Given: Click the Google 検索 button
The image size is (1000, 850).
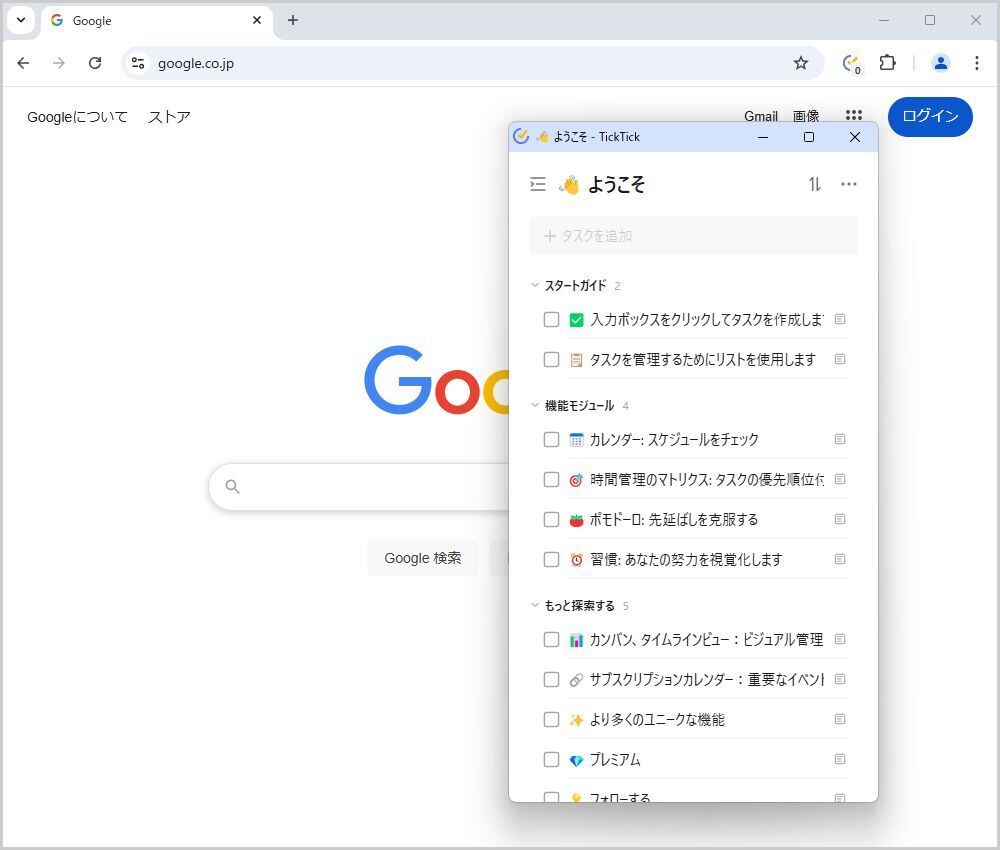Looking at the screenshot, I should pos(422,558).
